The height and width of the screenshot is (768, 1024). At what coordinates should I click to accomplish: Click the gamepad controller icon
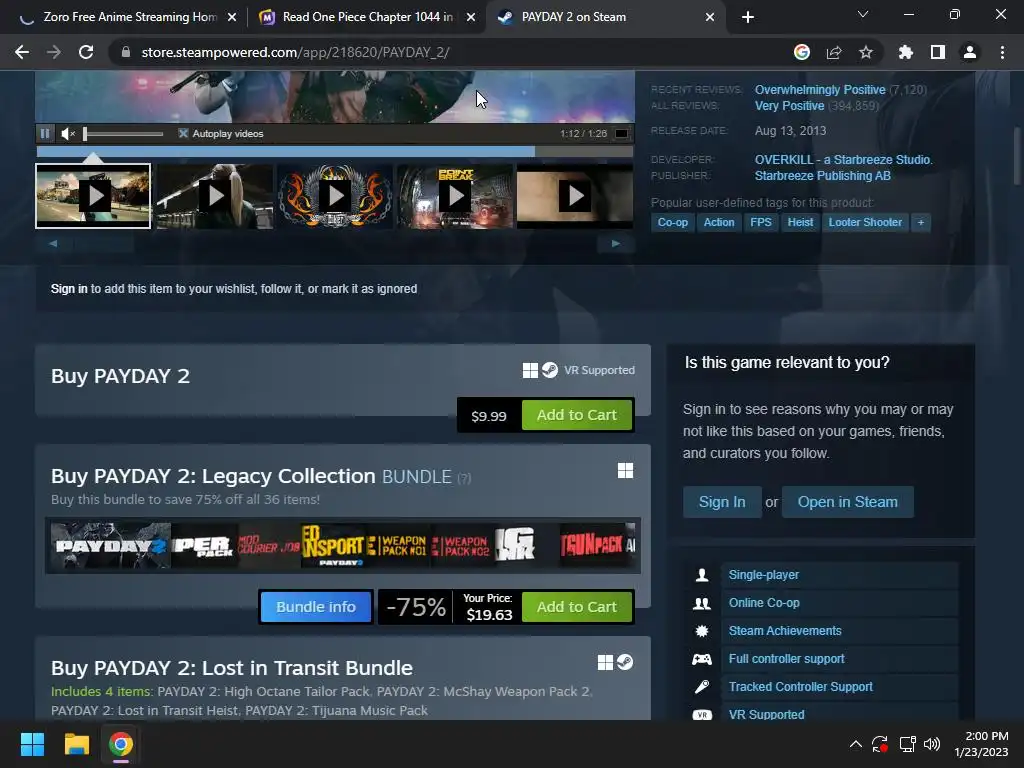701,659
